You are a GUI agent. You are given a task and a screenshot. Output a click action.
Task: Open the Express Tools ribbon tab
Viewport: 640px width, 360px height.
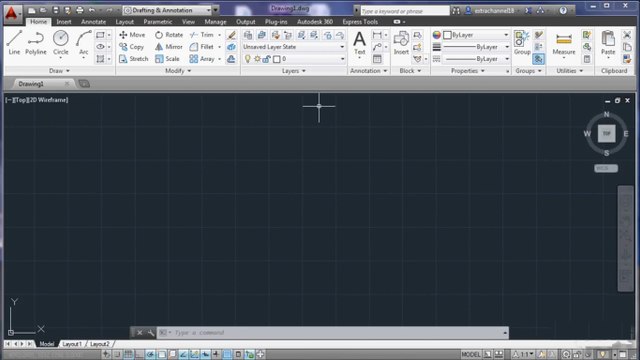pos(360,22)
